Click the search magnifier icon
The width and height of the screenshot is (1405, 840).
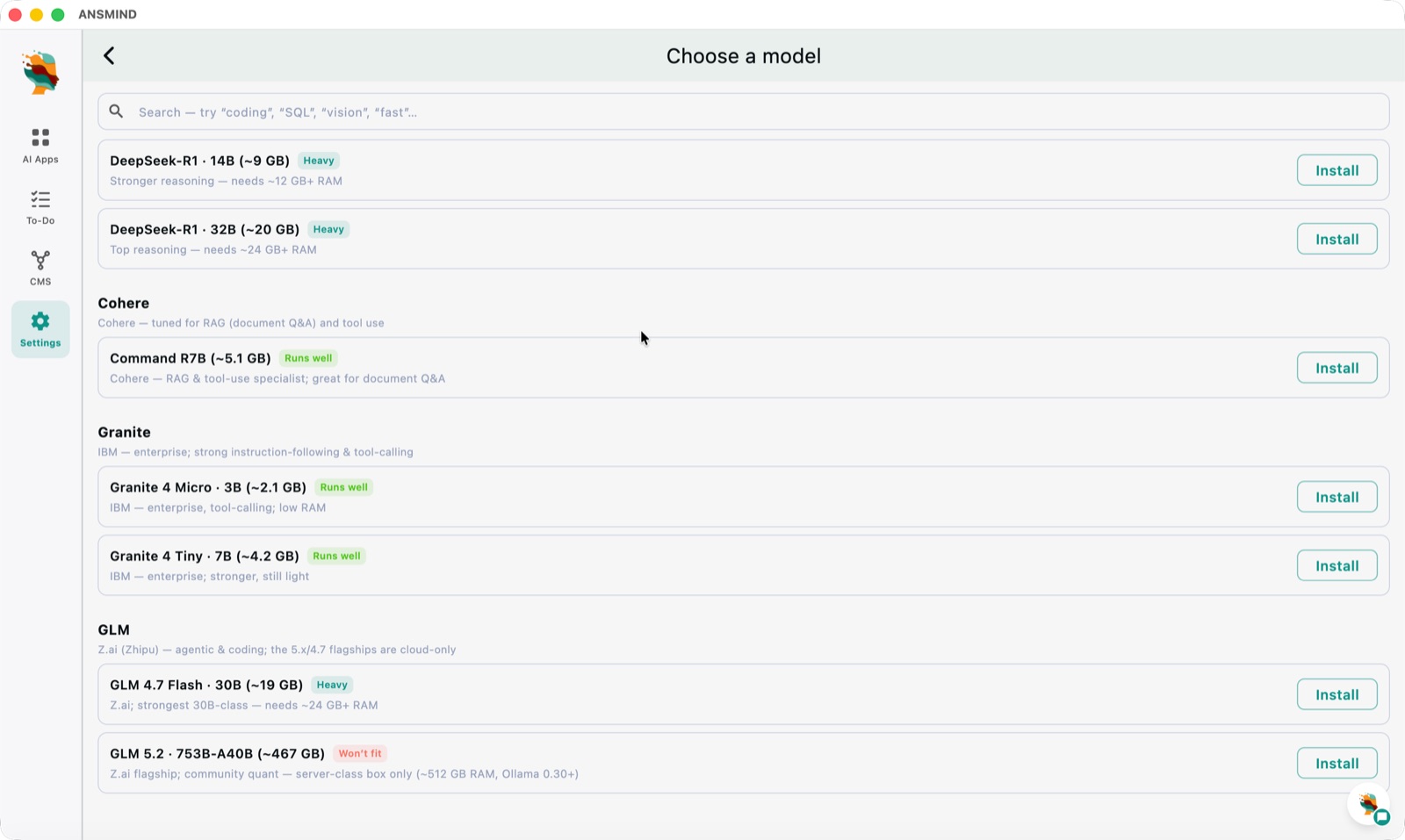[116, 111]
